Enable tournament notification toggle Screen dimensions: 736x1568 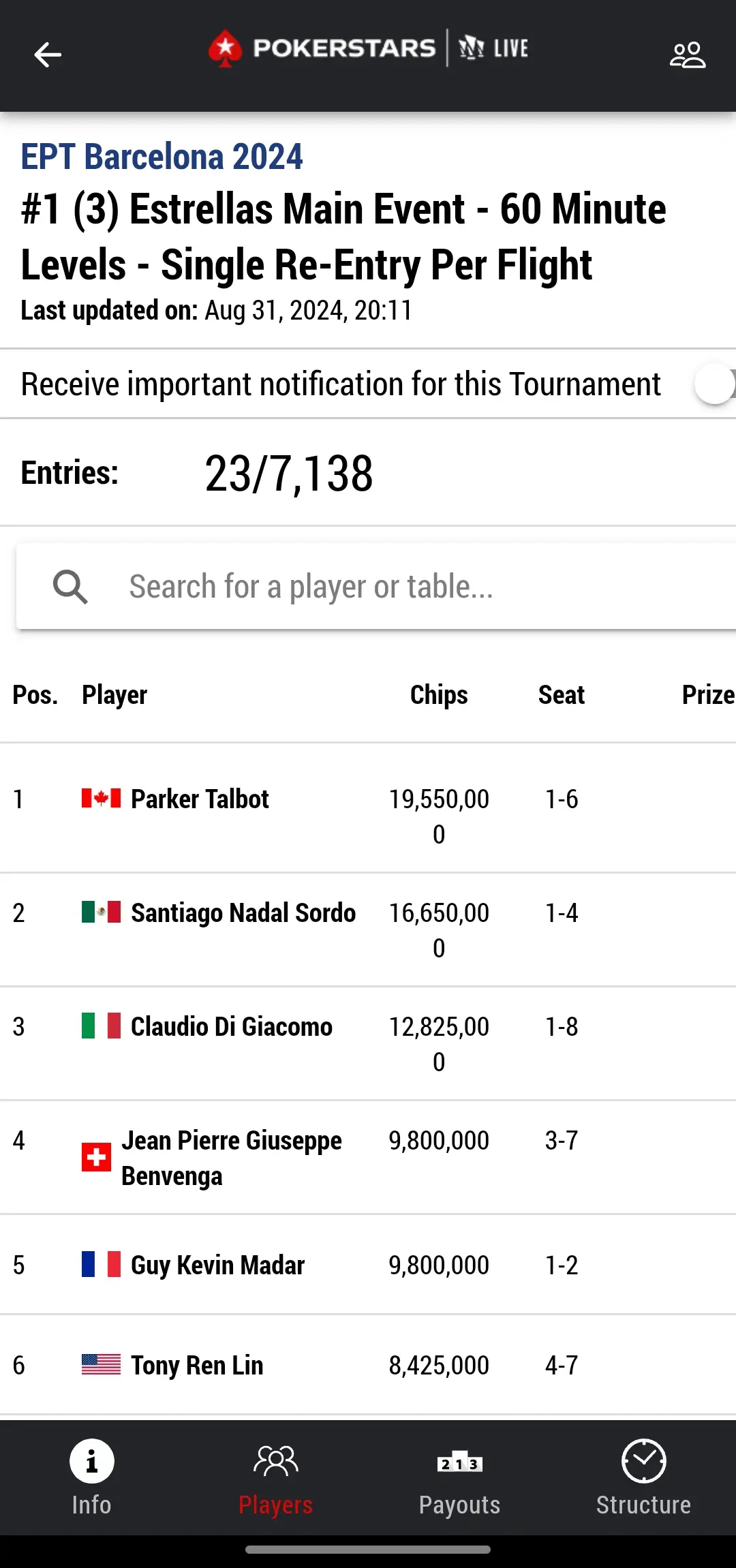[x=714, y=384]
